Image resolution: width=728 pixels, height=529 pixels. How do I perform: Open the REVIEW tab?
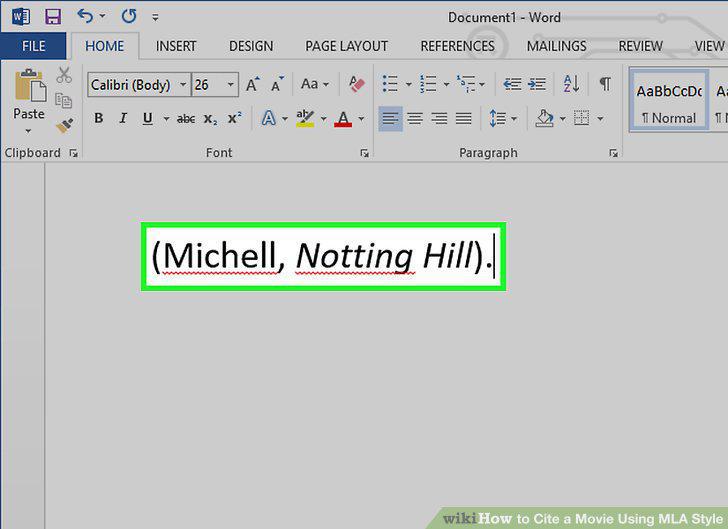pyautogui.click(x=640, y=46)
